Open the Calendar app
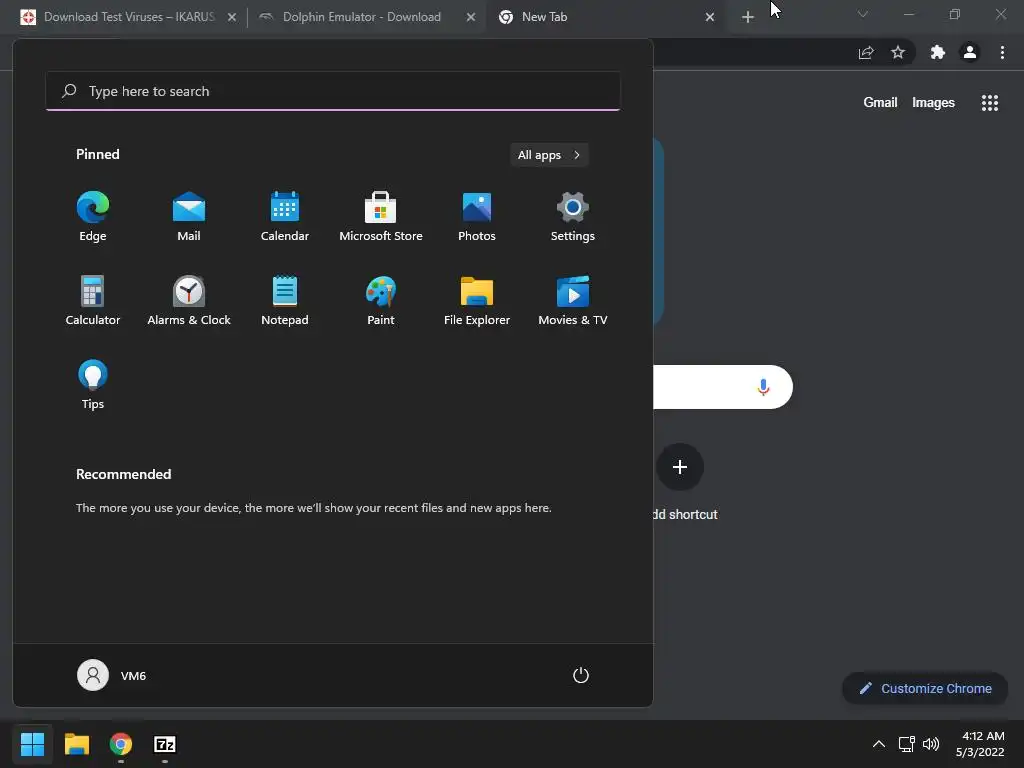The height and width of the screenshot is (768, 1024). (x=285, y=217)
